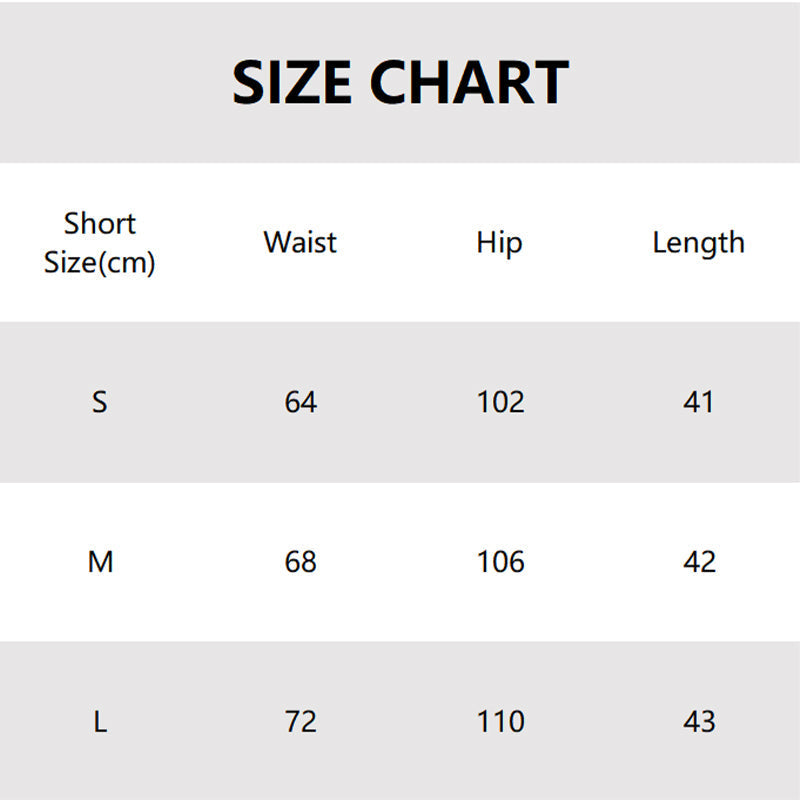
Task: Select the Hip column header
Action: (499, 242)
